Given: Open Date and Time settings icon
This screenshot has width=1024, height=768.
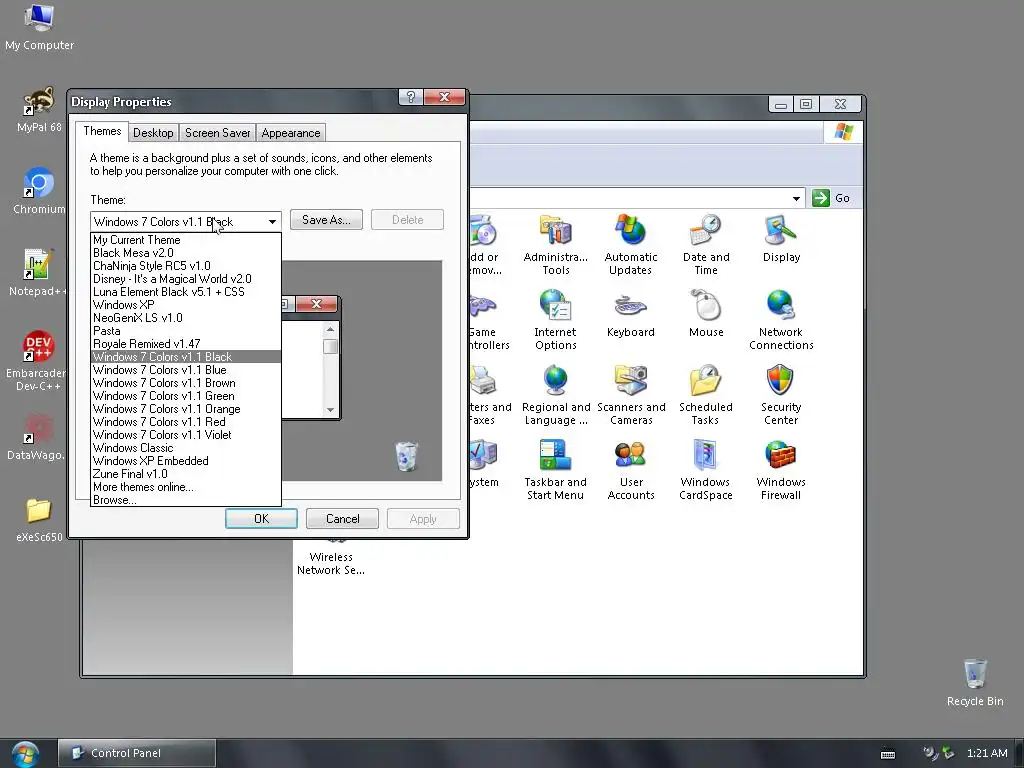Looking at the screenshot, I should (706, 244).
